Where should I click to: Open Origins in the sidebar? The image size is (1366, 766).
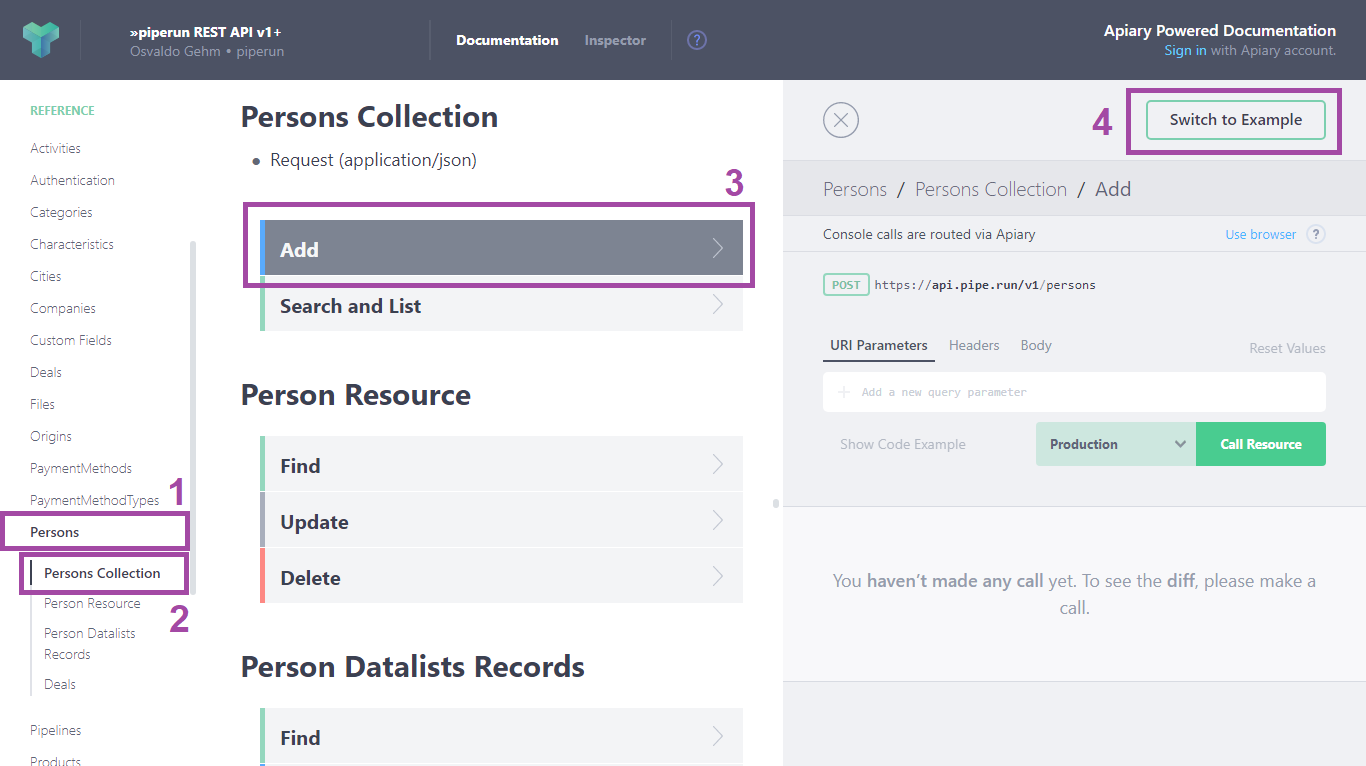click(51, 436)
